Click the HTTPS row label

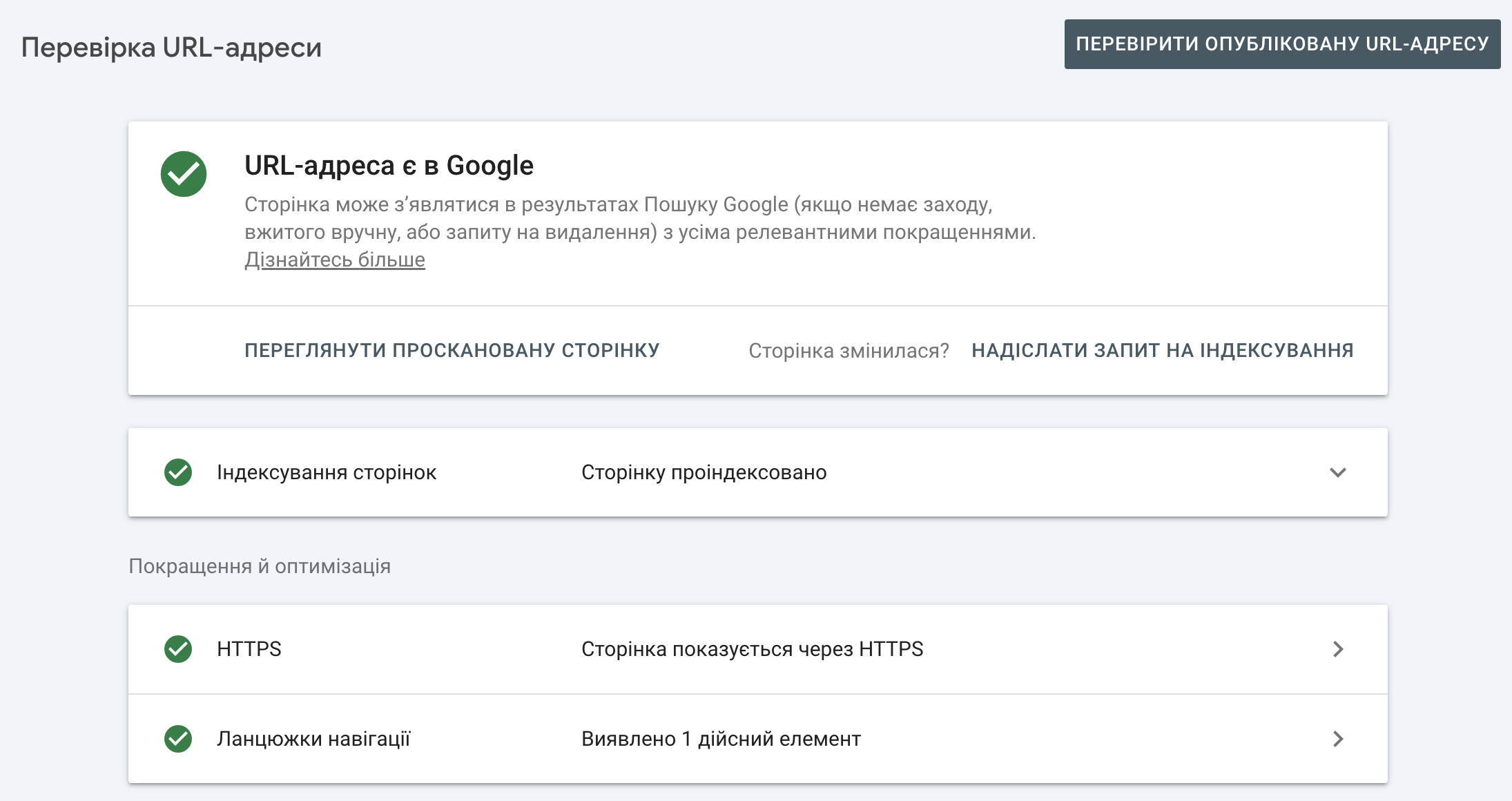pos(249,649)
